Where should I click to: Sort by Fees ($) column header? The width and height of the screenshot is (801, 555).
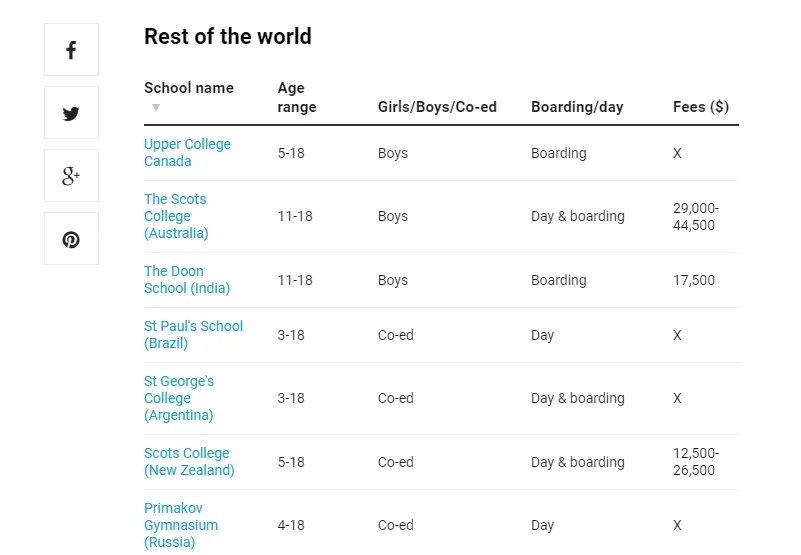[700, 107]
